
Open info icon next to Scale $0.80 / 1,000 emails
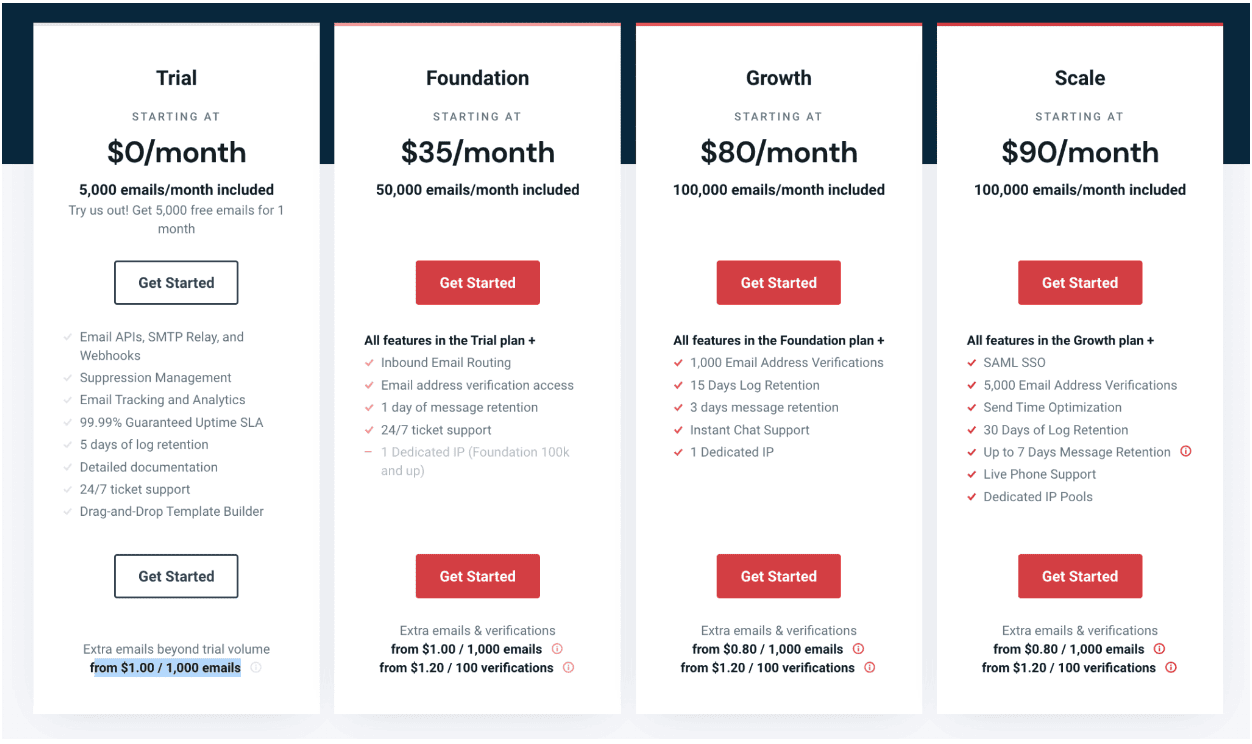[x=1159, y=649]
